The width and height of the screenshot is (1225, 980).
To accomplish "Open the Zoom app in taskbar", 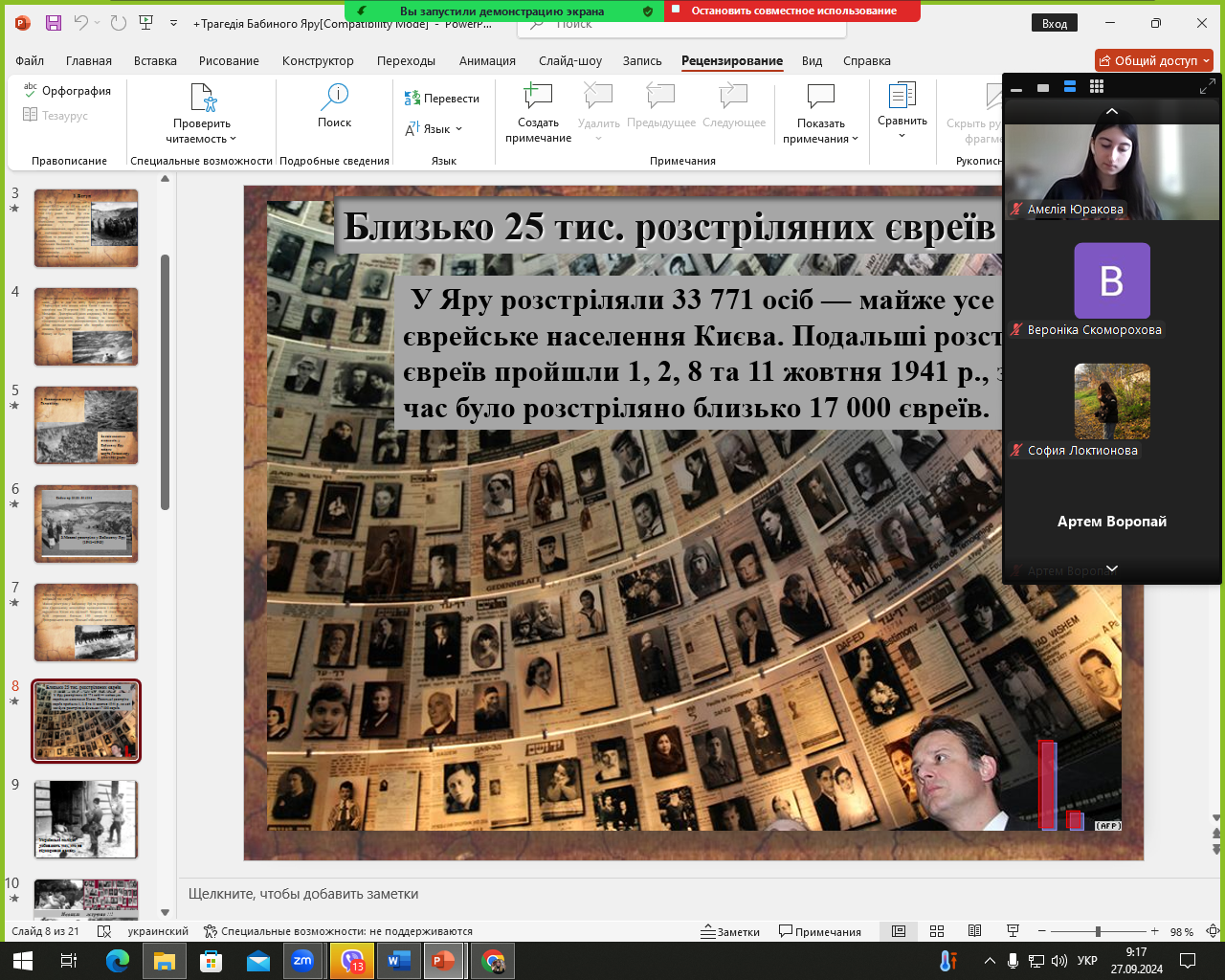I will point(302,961).
